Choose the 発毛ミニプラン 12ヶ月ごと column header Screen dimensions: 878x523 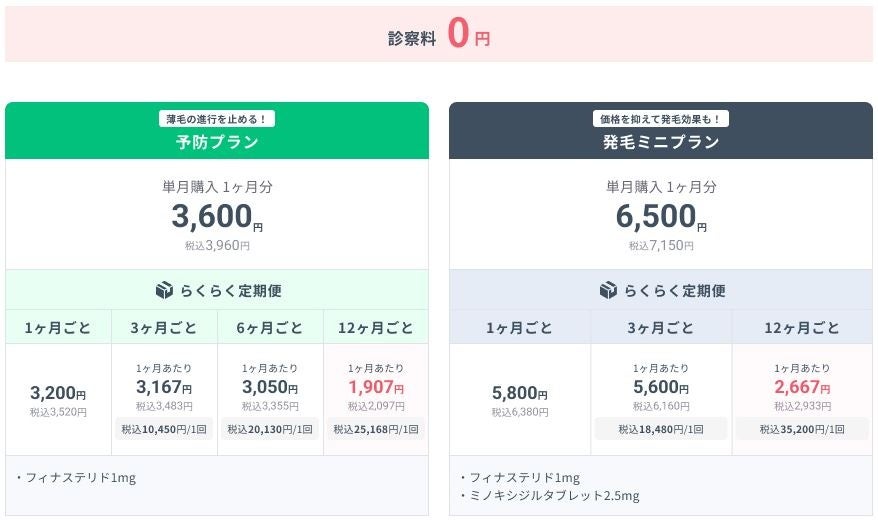802,328
